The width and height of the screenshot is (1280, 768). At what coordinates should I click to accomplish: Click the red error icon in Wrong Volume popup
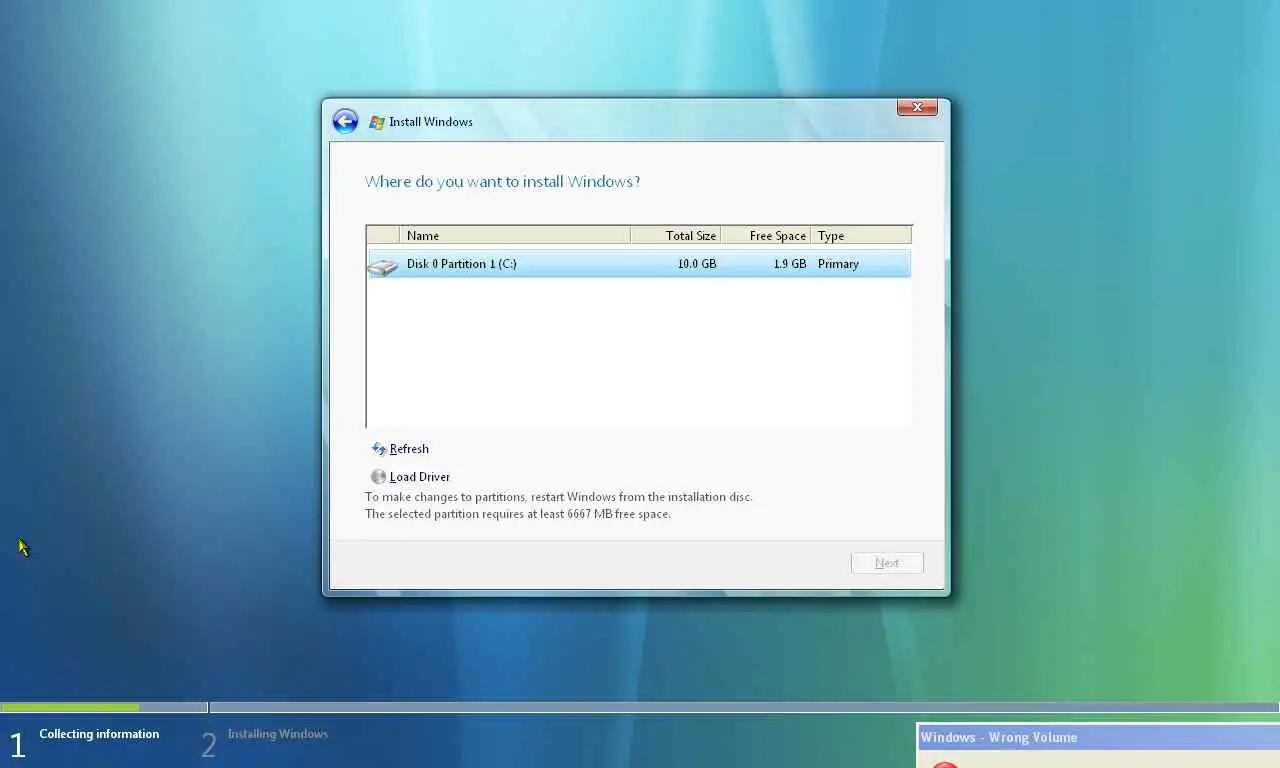(x=945, y=765)
